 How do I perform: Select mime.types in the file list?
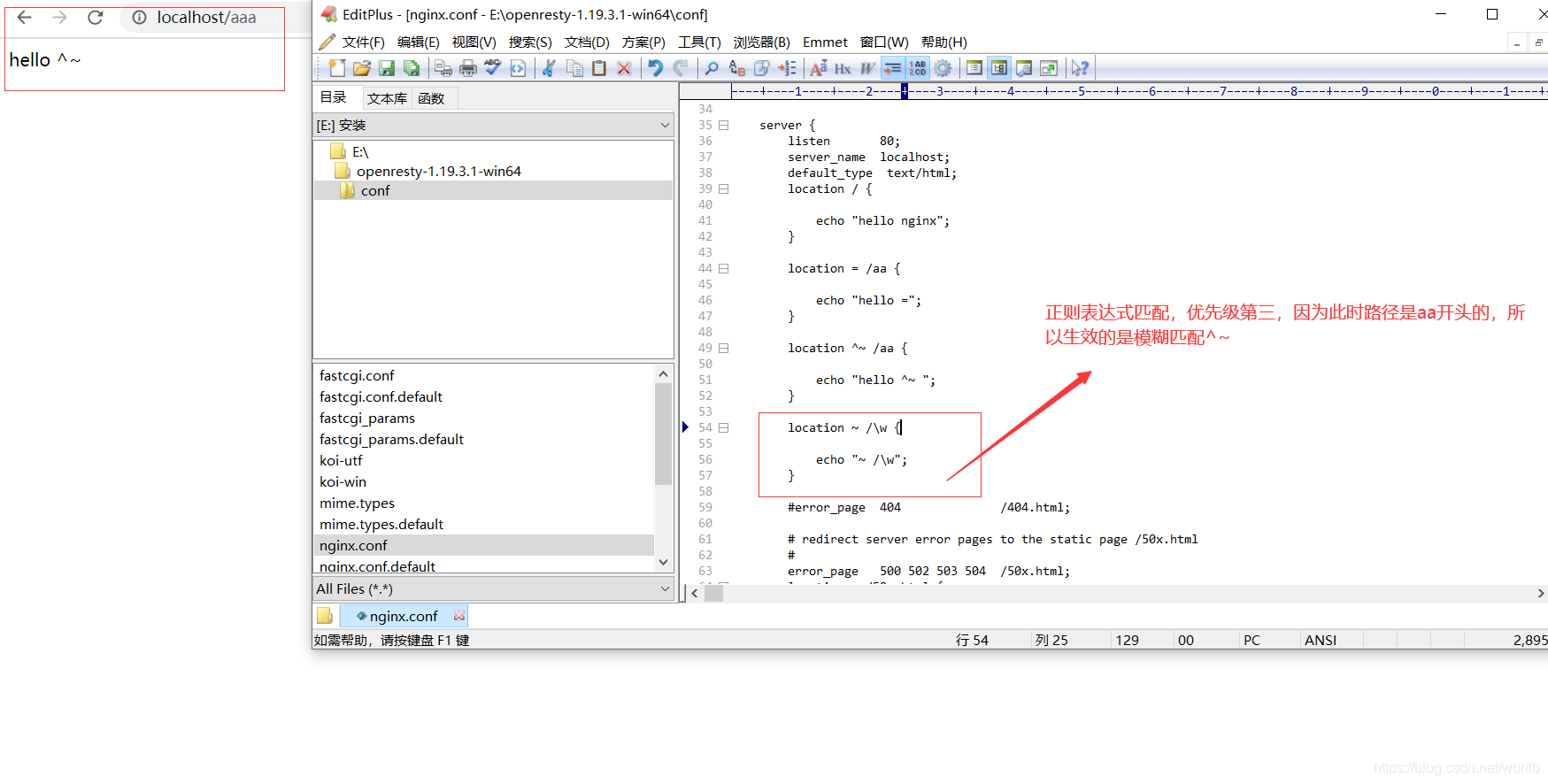point(357,503)
